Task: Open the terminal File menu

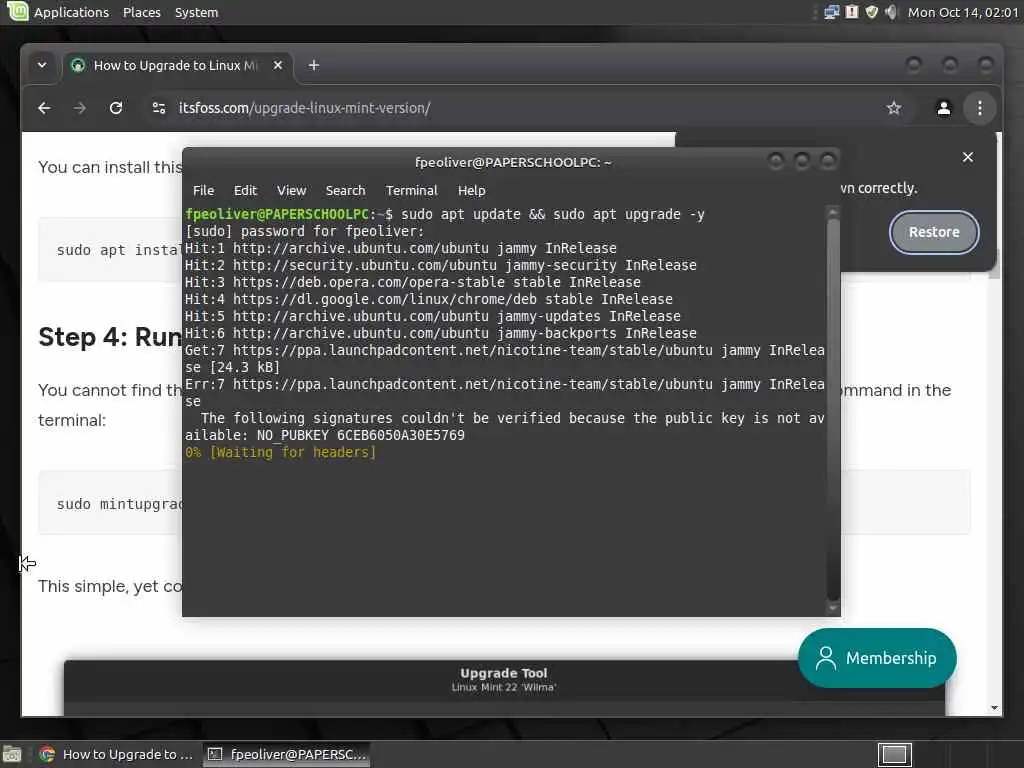Action: [203, 190]
